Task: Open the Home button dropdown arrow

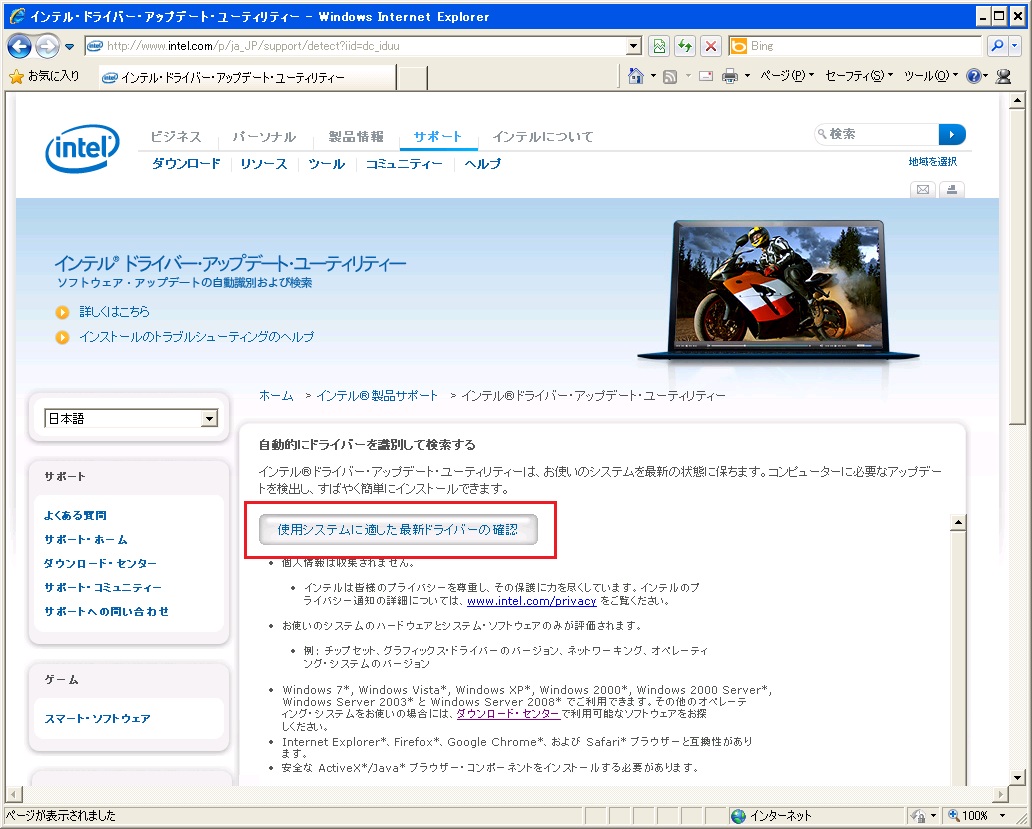Action: (x=653, y=76)
